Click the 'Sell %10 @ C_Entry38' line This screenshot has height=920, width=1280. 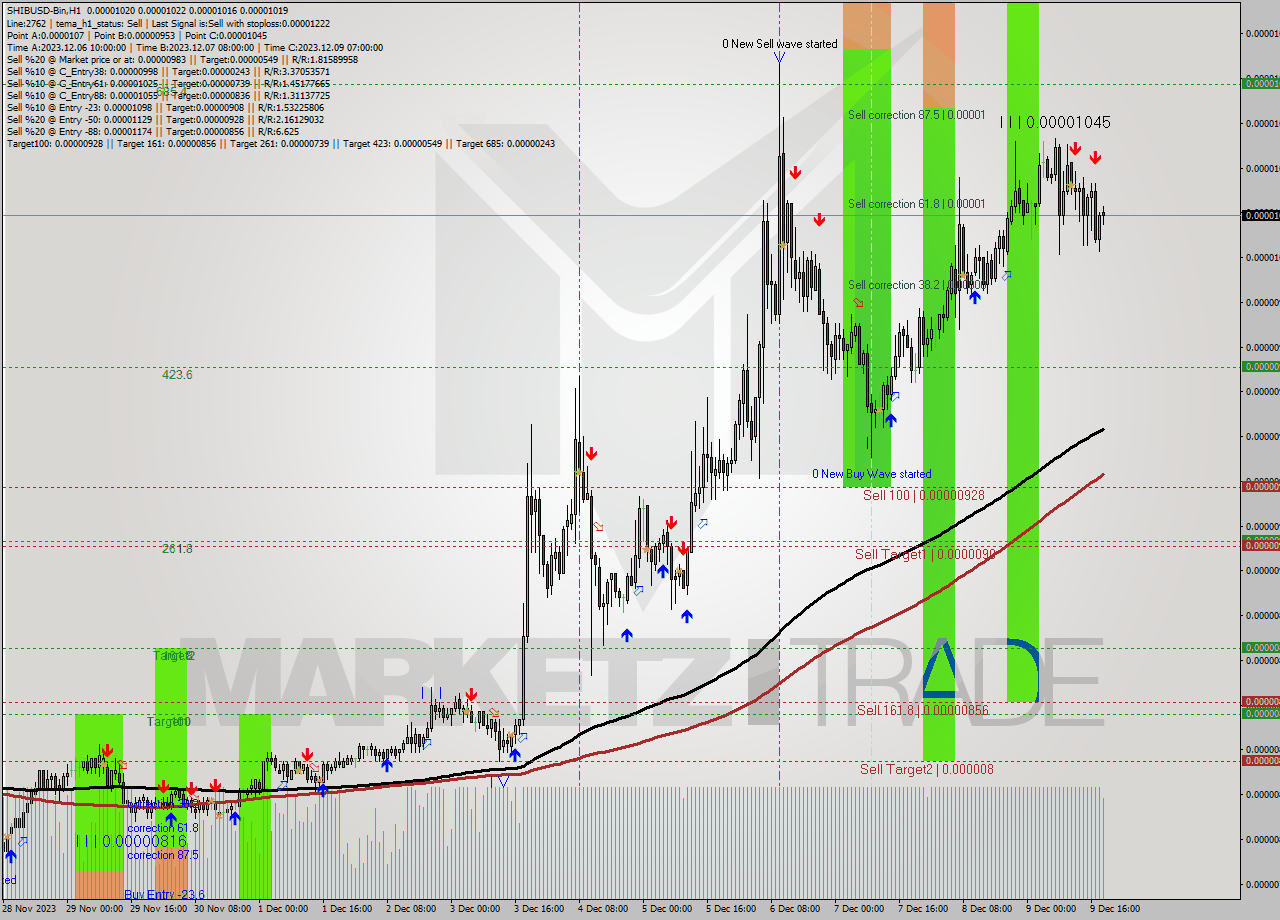click(x=168, y=71)
